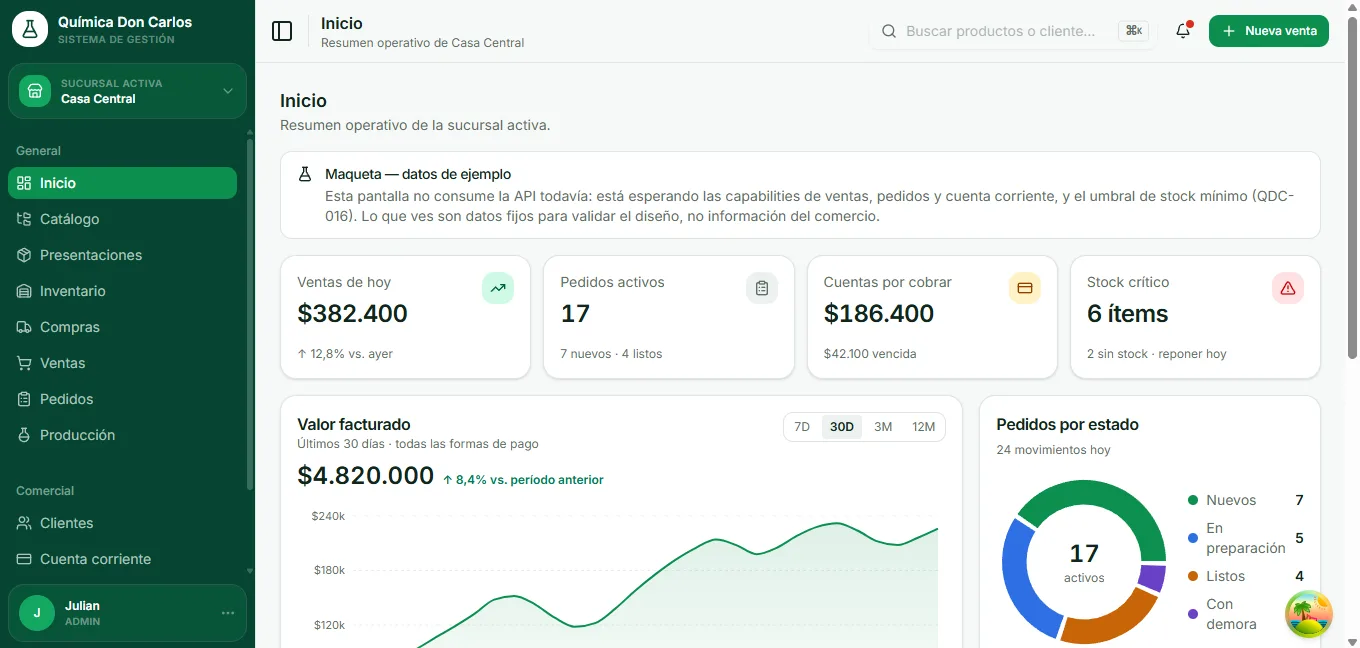The width and height of the screenshot is (1360, 648).
Task: Open the Stock crítico card
Action: [1195, 317]
